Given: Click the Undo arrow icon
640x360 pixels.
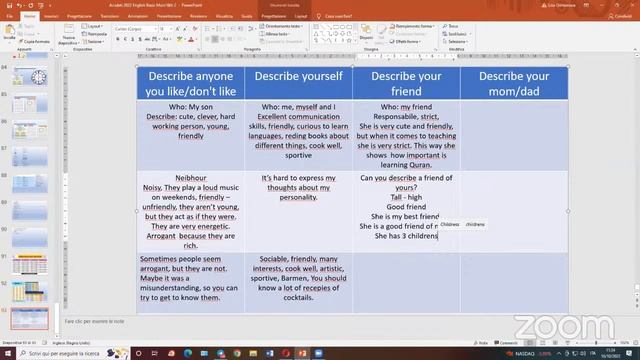Looking at the screenshot, I should 19,5.
